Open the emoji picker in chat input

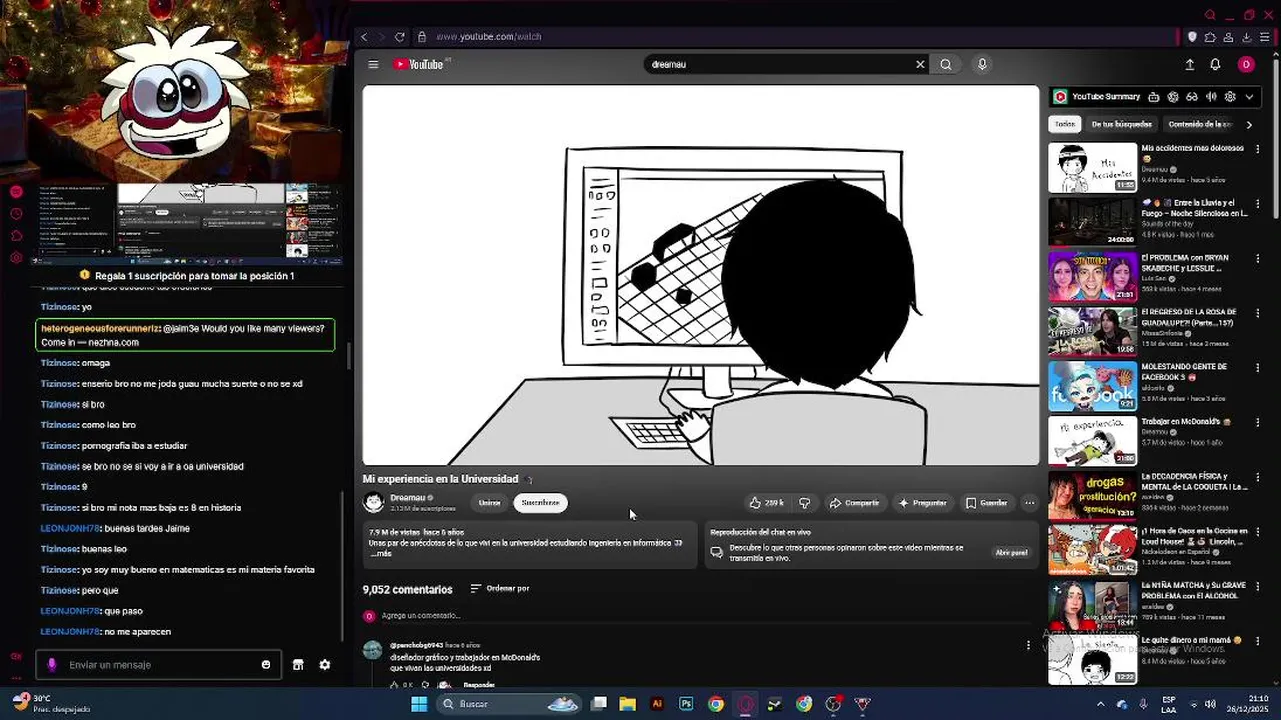click(266, 665)
